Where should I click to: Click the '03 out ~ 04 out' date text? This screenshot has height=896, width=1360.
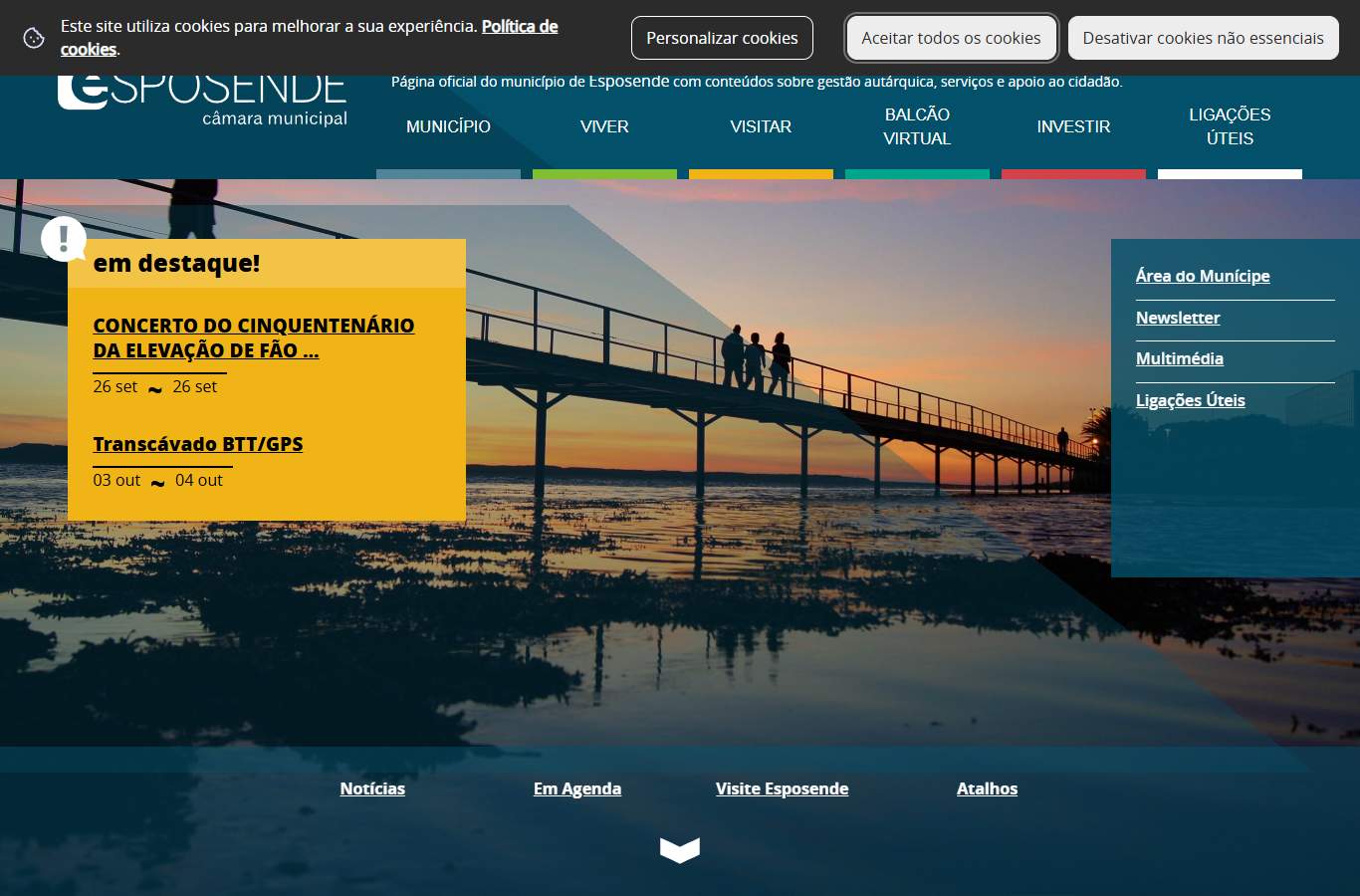[x=158, y=480]
